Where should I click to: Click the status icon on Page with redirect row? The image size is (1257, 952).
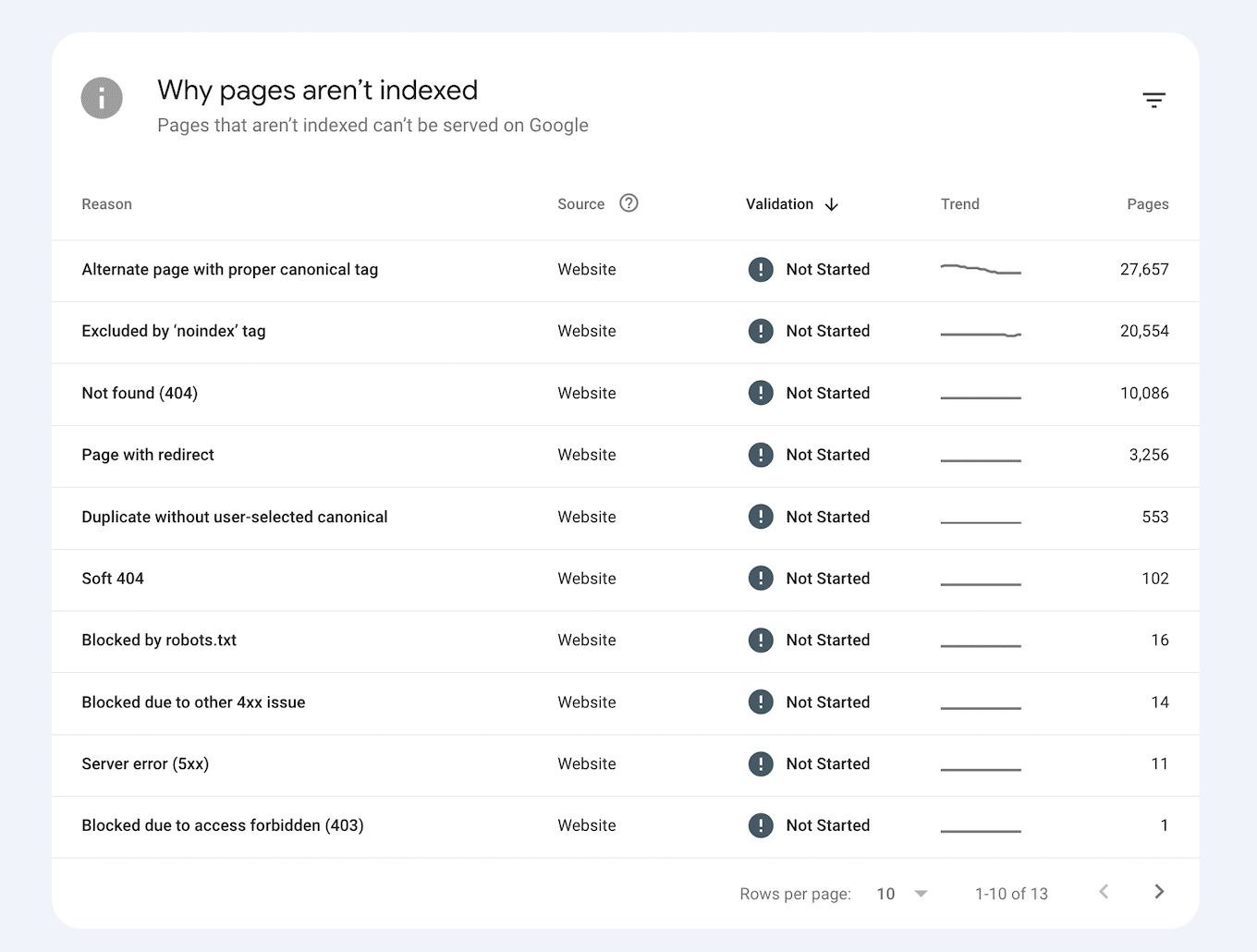761,455
